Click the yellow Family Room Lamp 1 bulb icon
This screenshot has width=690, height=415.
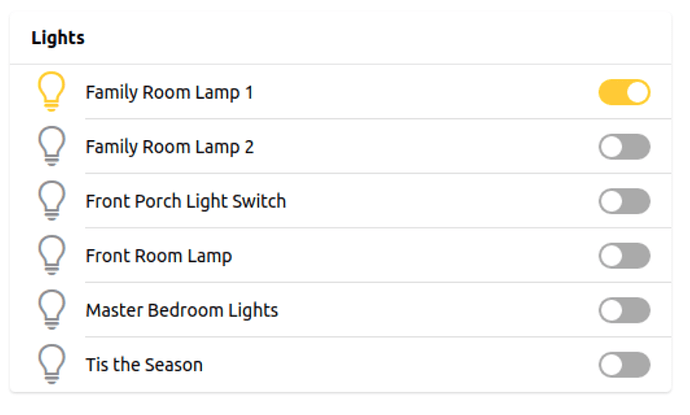[51, 92]
